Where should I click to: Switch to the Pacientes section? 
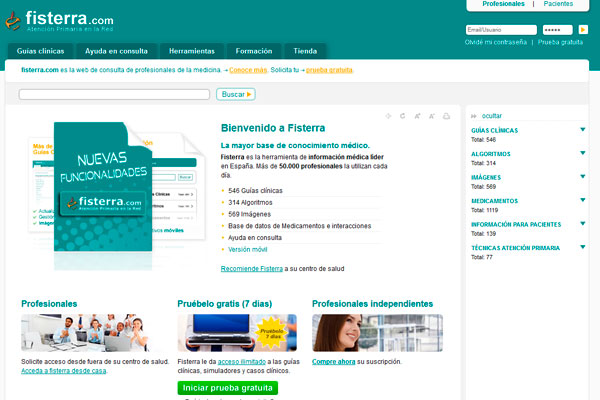pos(558,4)
